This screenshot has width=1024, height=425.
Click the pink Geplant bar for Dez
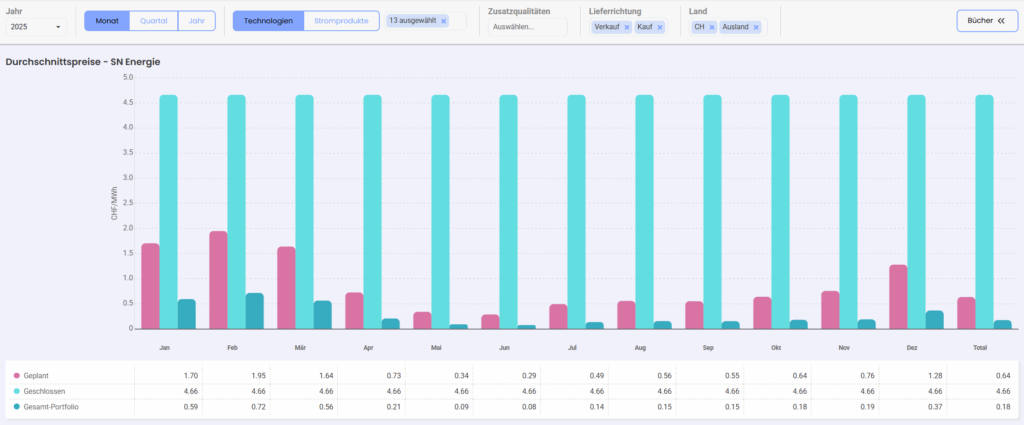coord(898,297)
